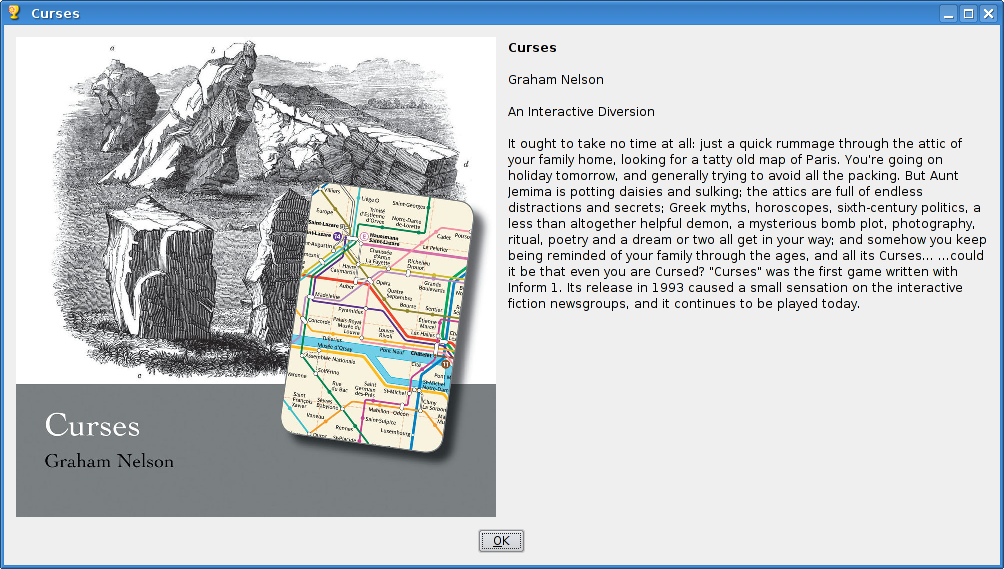
Task: Maximize the Curses dialog window
Action: 968,14
